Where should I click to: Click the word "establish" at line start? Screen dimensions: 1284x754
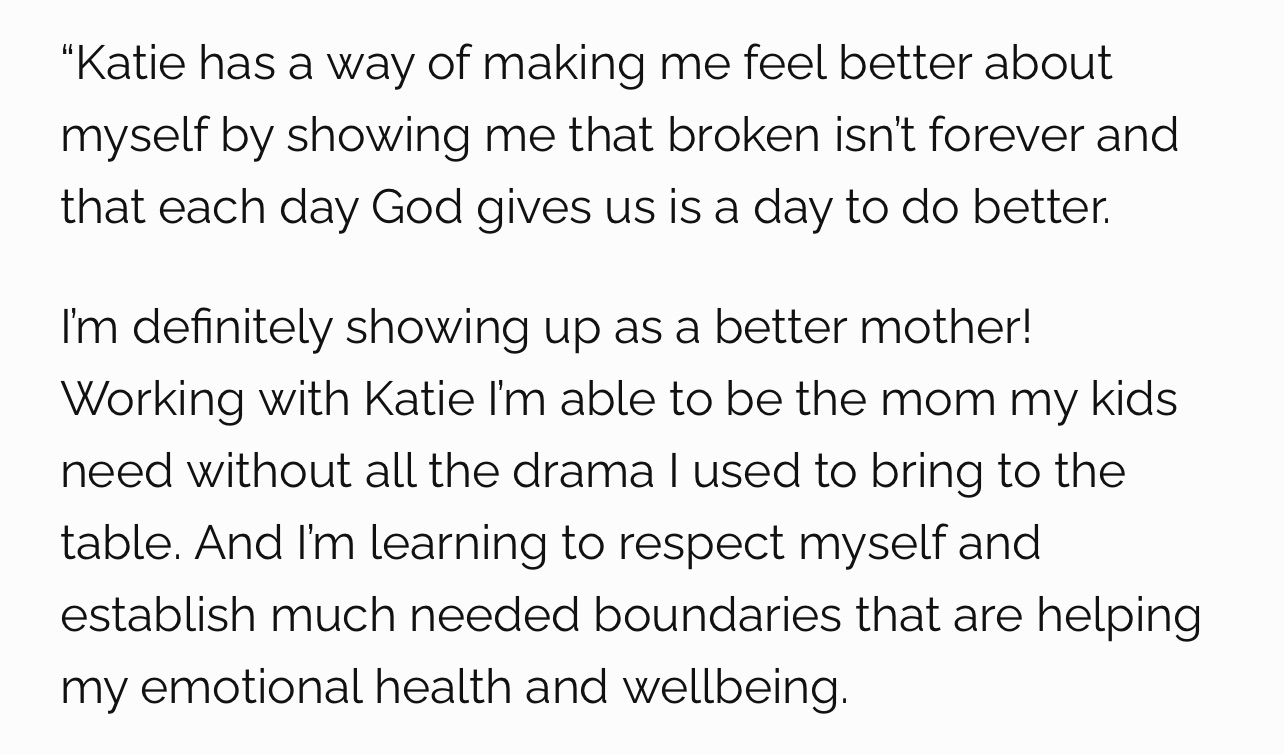158,615
